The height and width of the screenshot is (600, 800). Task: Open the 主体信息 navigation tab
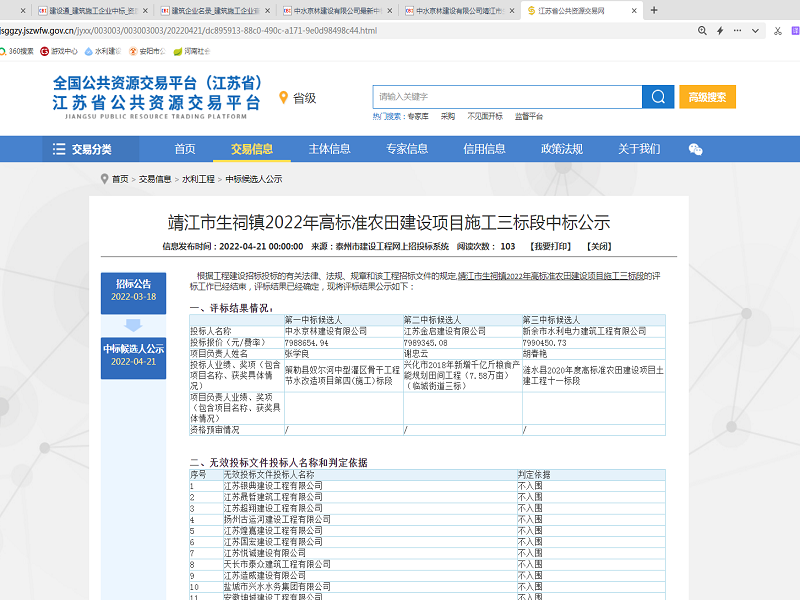point(329,149)
